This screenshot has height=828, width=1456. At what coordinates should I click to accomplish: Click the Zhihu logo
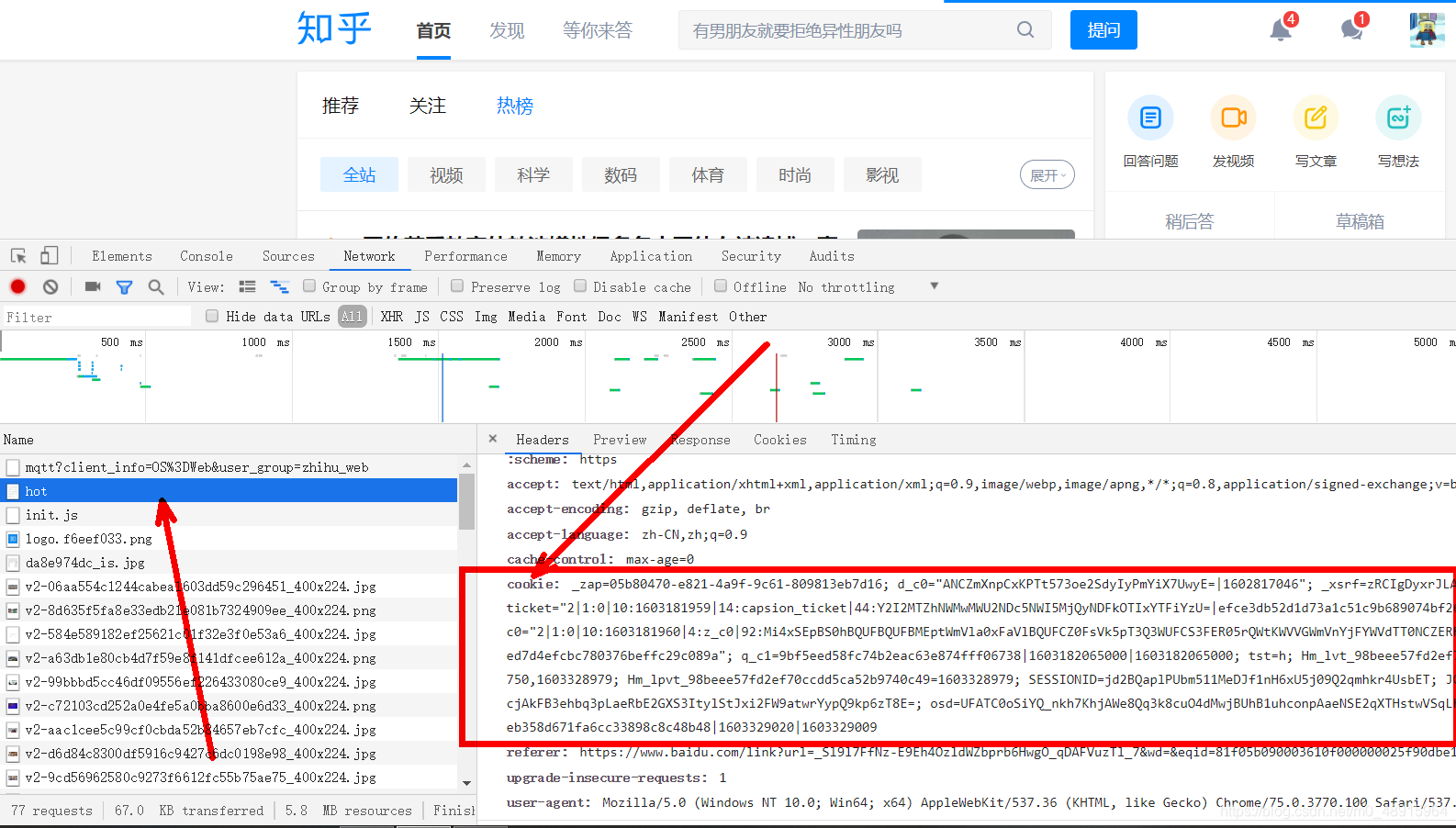click(334, 28)
